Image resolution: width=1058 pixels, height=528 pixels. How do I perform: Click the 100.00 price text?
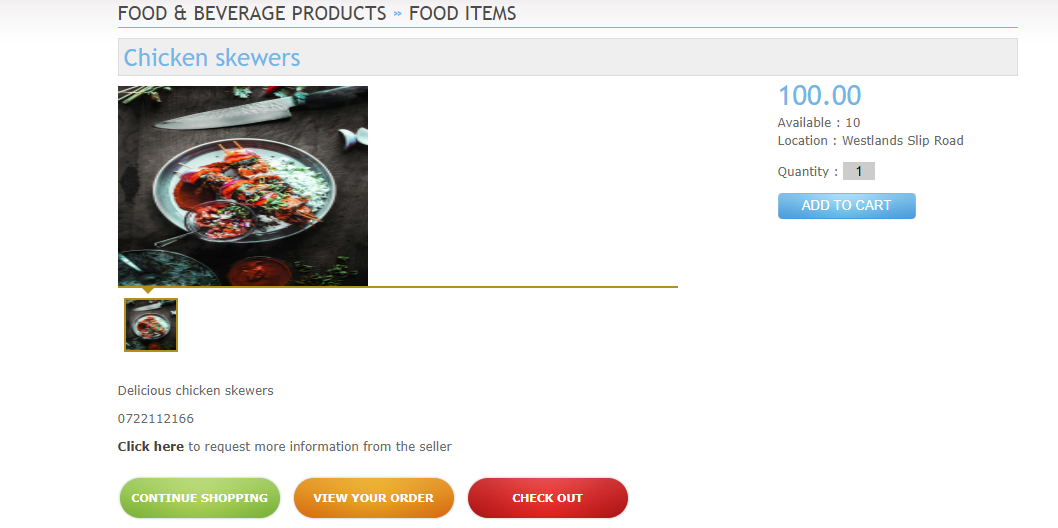pyautogui.click(x=819, y=96)
